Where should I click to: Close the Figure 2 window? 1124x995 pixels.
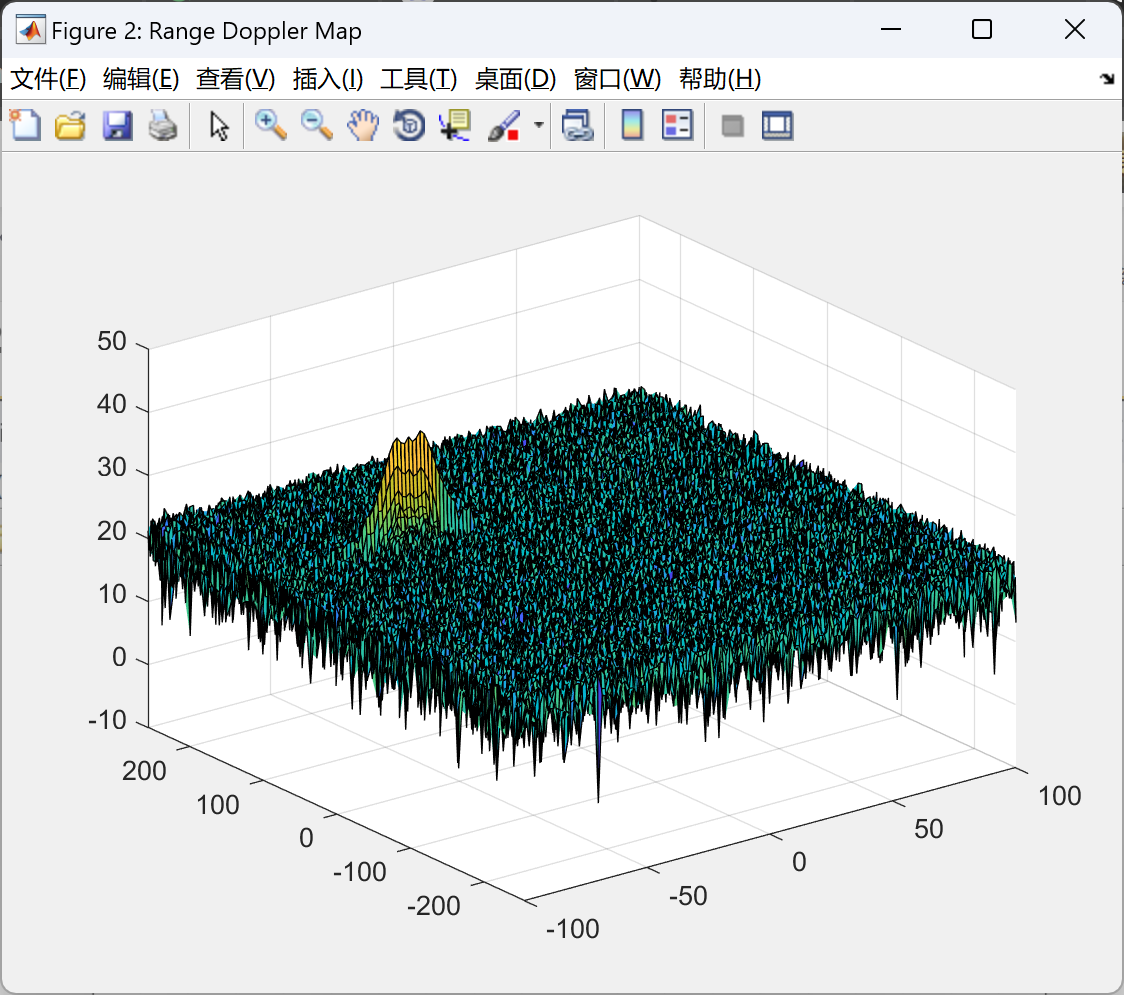pyautogui.click(x=1075, y=29)
